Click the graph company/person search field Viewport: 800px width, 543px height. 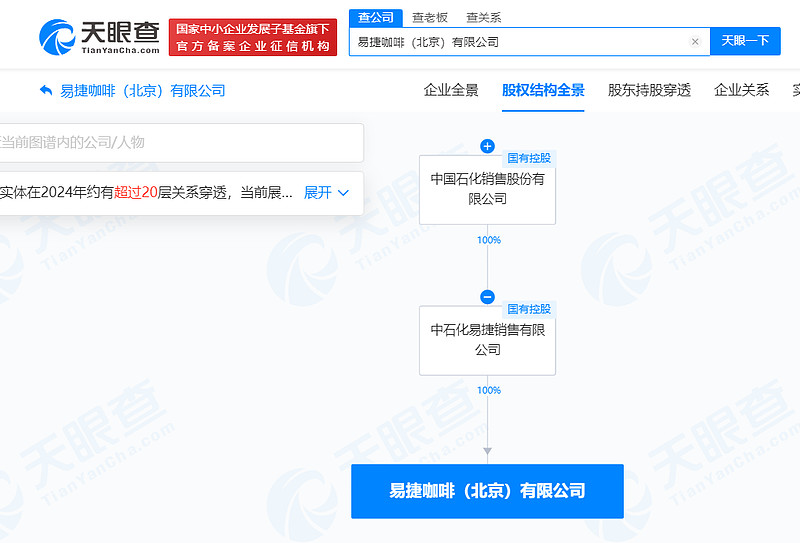coord(181,142)
